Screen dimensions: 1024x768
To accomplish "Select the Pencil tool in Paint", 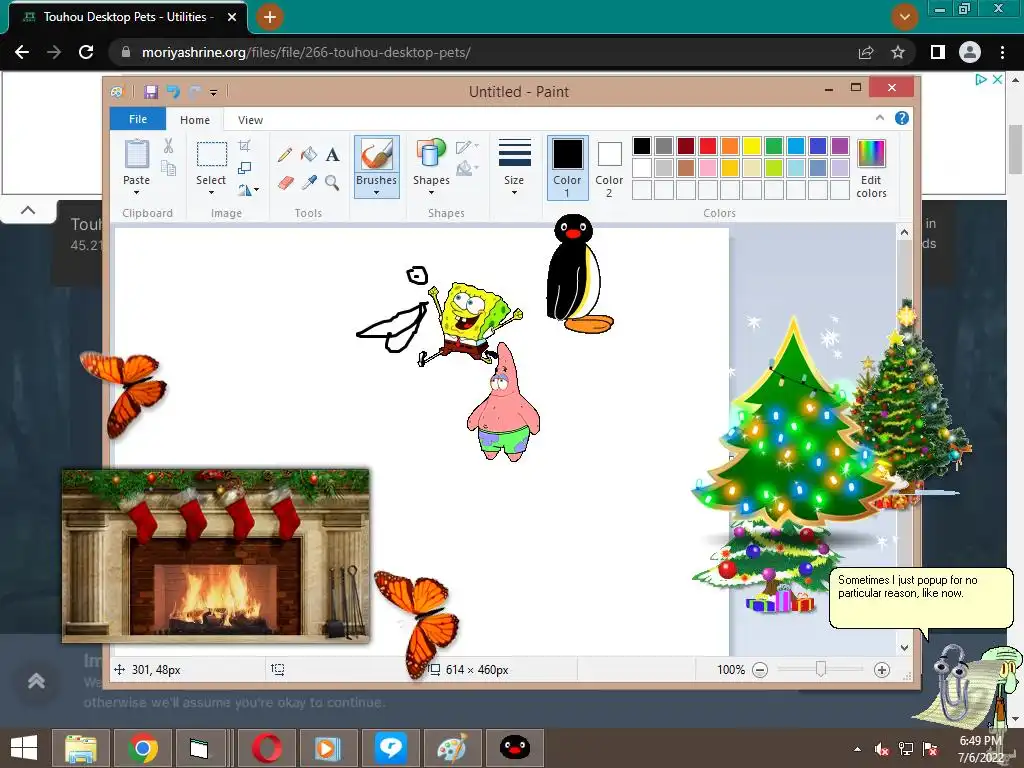I will [x=285, y=155].
